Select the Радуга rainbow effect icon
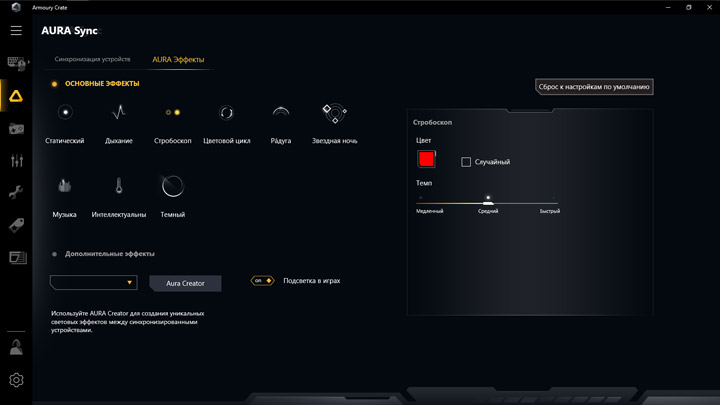The width and height of the screenshot is (720, 405). 281,112
